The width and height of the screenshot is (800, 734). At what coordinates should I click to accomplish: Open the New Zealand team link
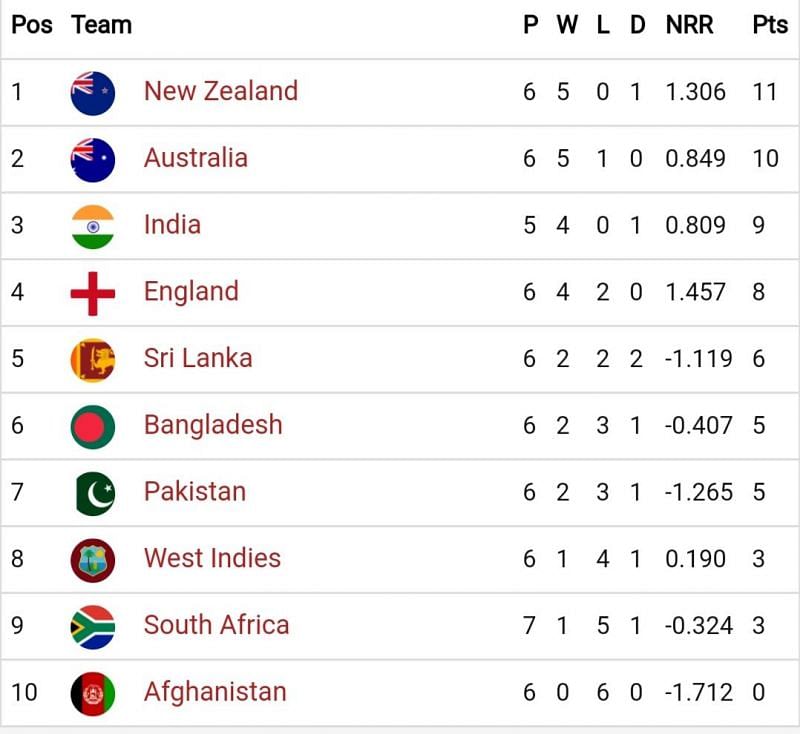[221, 91]
